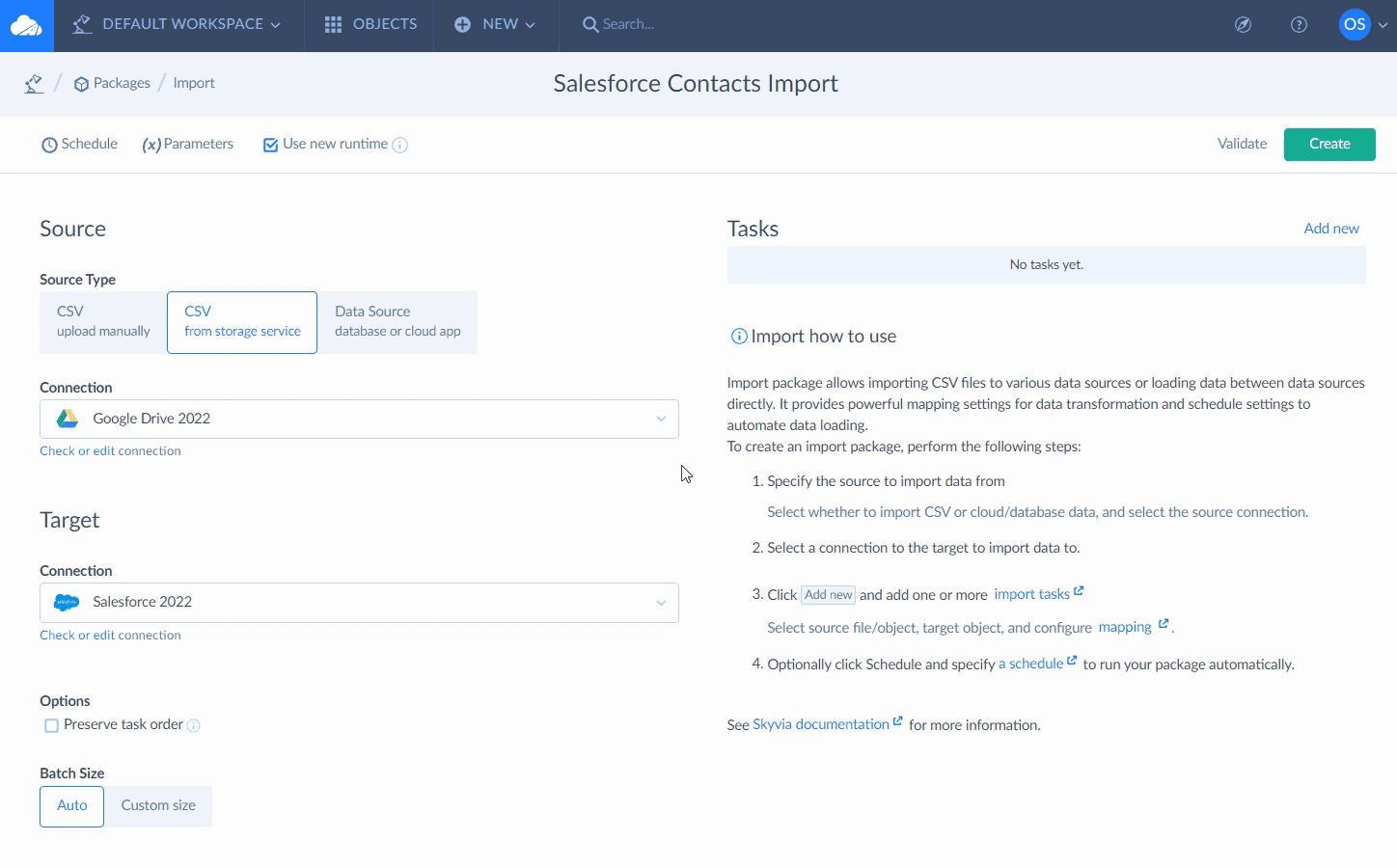The height and width of the screenshot is (868, 1397).
Task: Select CSV upload manually source type
Action: (103, 322)
